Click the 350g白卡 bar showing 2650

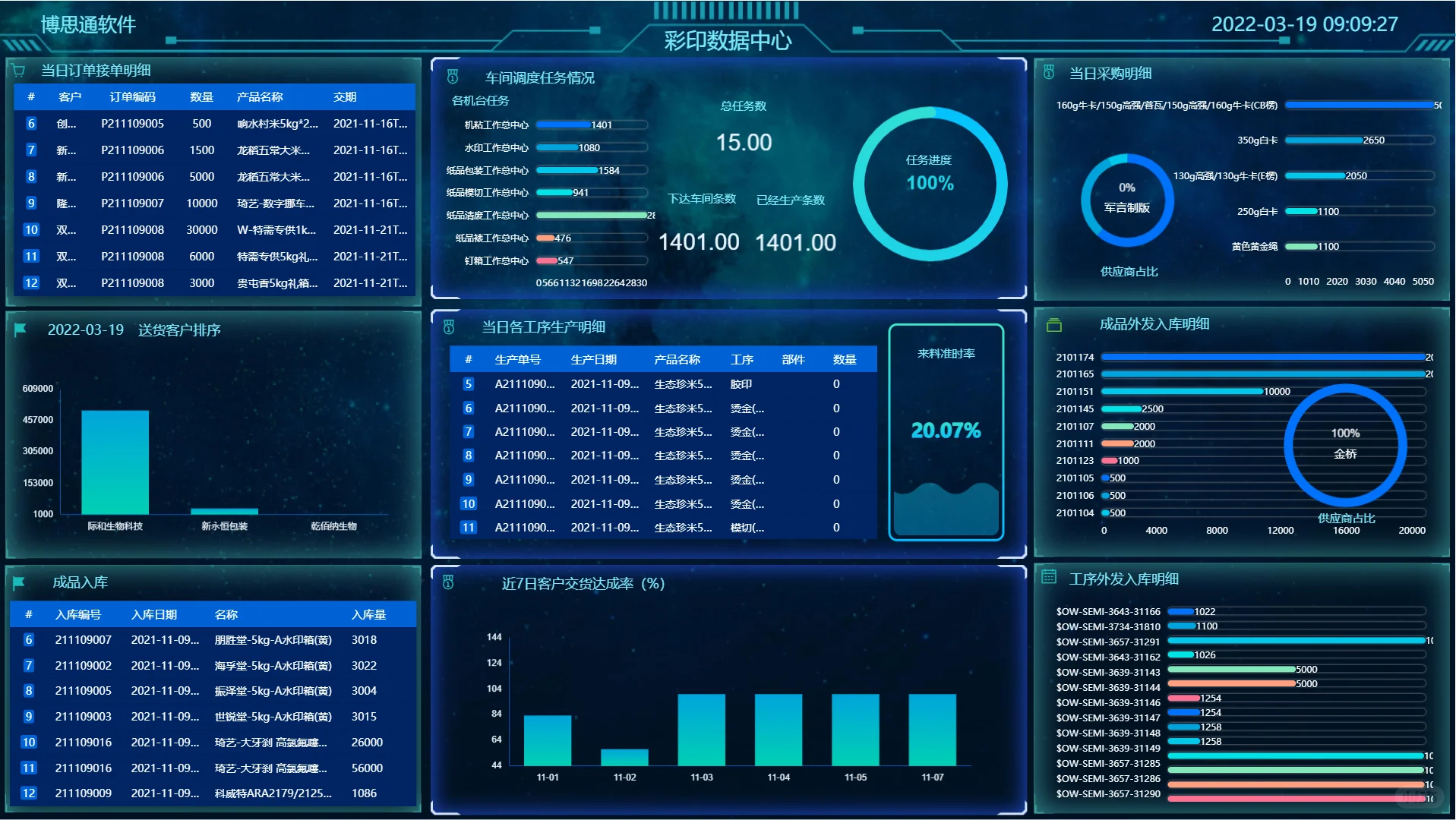click(x=1324, y=140)
